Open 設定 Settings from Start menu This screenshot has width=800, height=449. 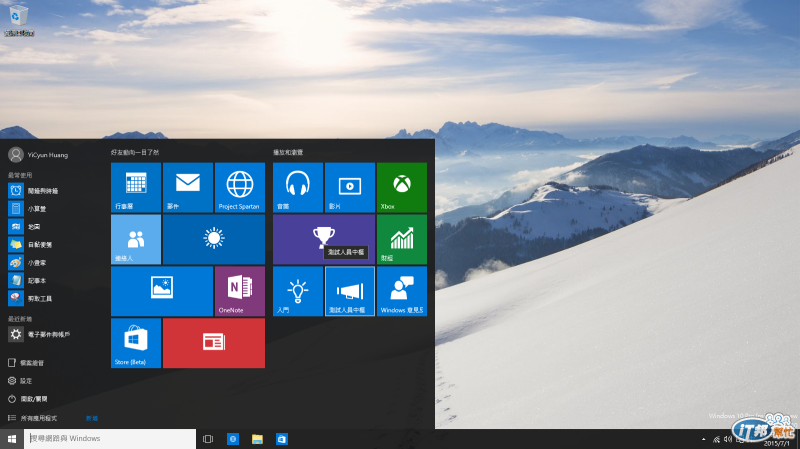pos(20,381)
